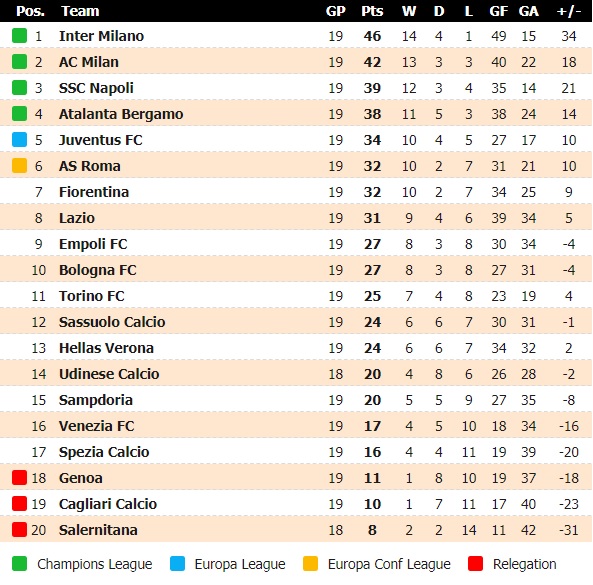Click the Pos. column header
593x585 pixels.
(x=30, y=11)
